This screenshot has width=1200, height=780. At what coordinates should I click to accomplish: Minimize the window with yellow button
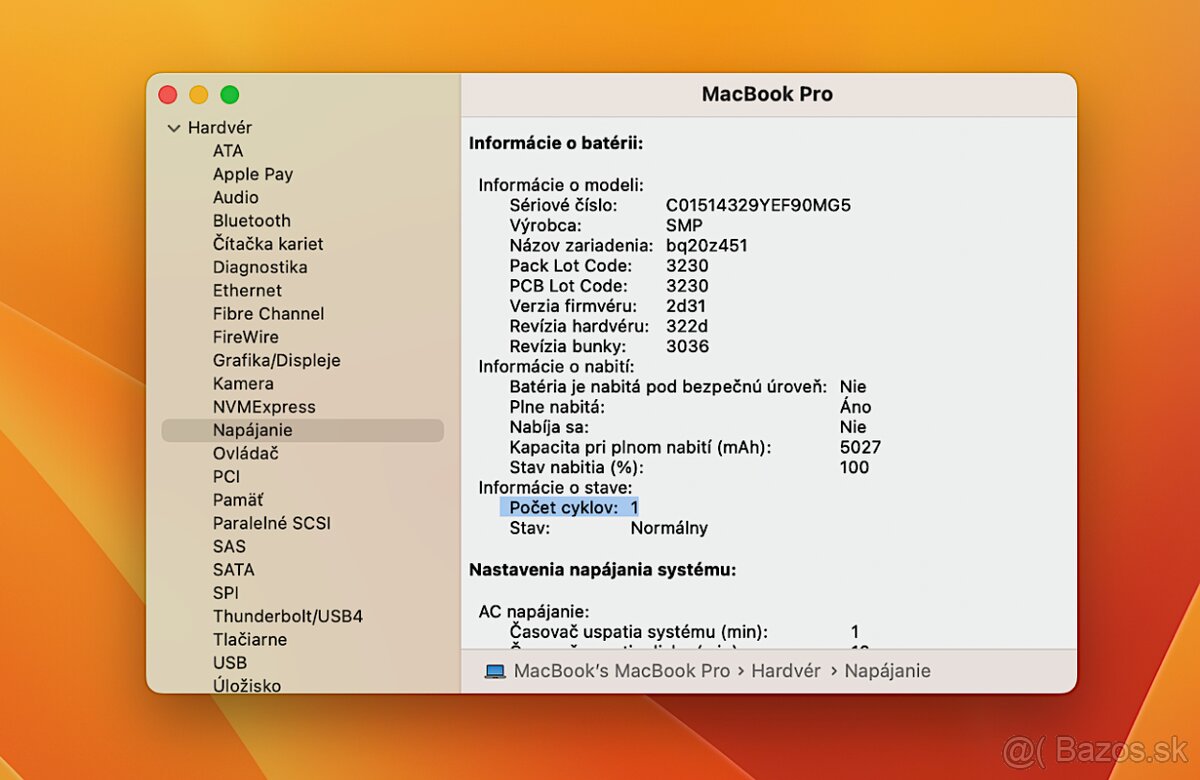point(199,95)
